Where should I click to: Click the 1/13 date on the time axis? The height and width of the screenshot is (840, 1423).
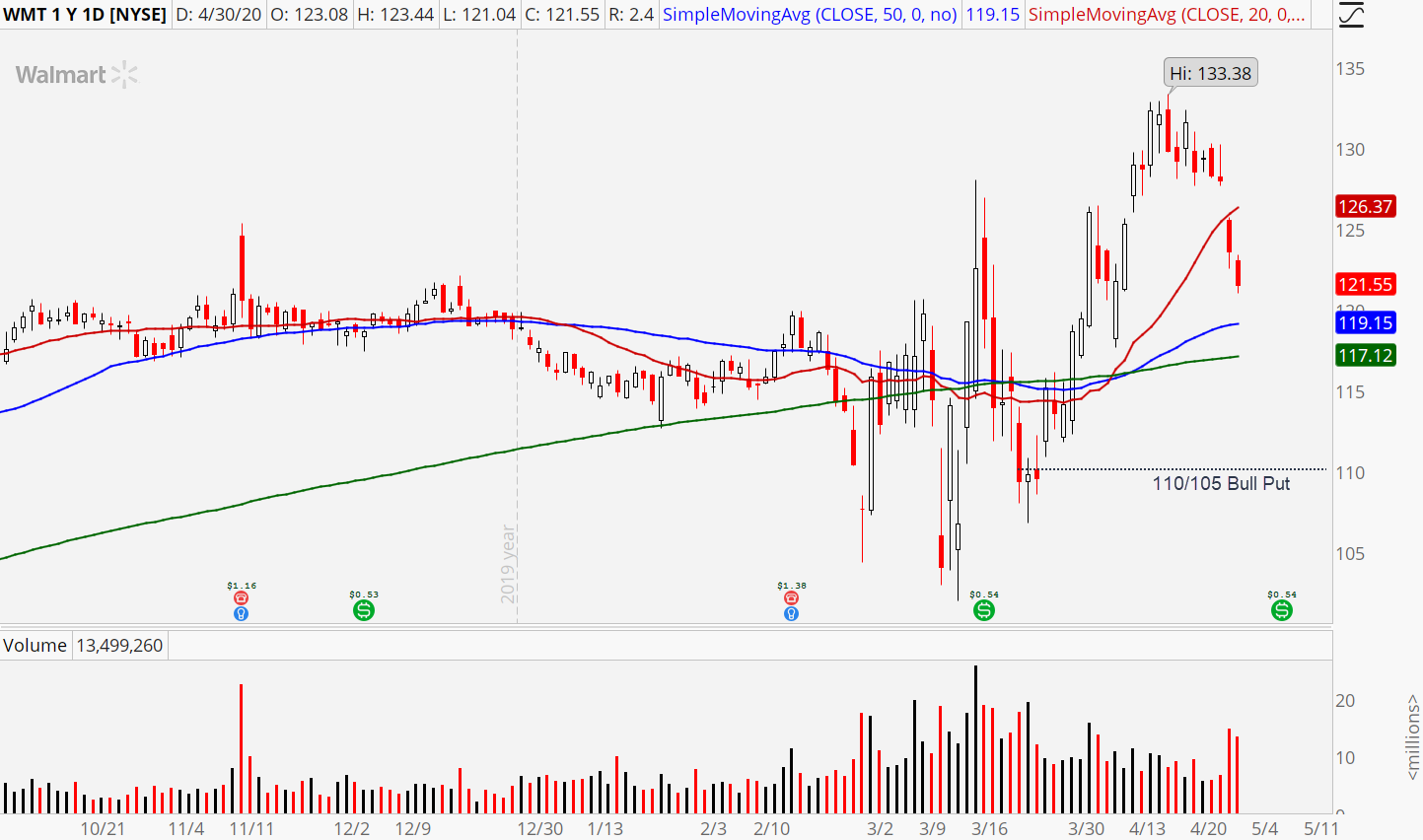[605, 828]
